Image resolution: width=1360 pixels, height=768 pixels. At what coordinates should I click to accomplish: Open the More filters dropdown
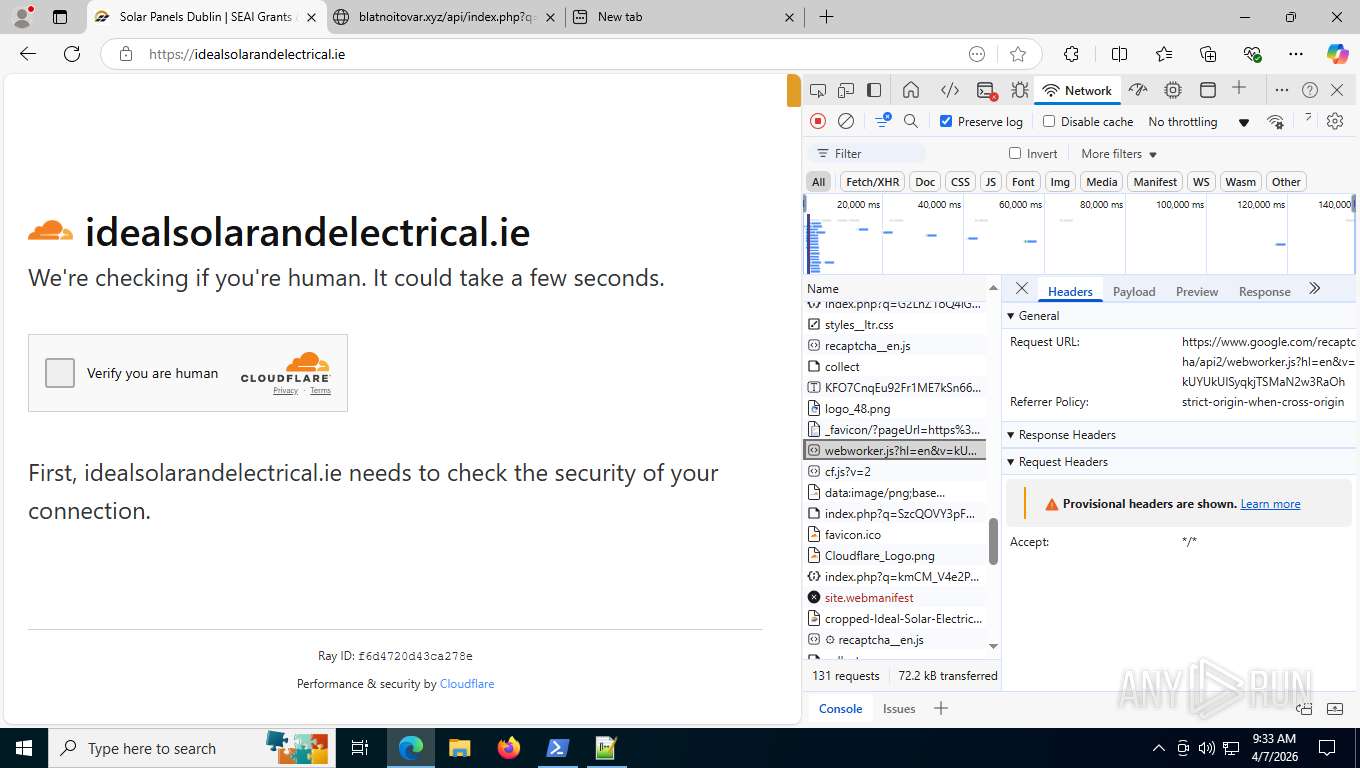point(1119,154)
